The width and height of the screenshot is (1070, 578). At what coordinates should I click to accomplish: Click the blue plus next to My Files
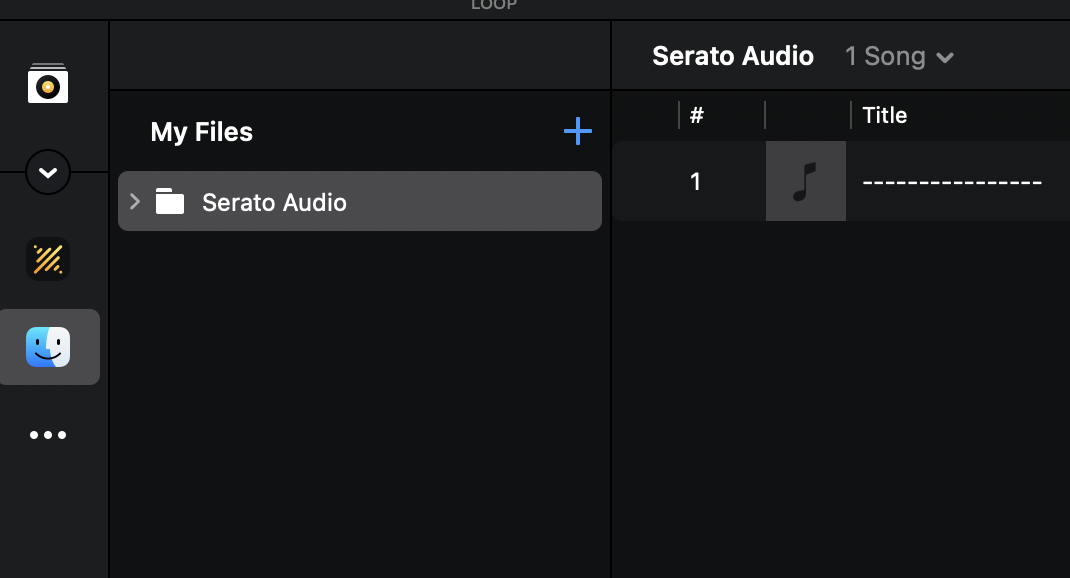pos(577,131)
